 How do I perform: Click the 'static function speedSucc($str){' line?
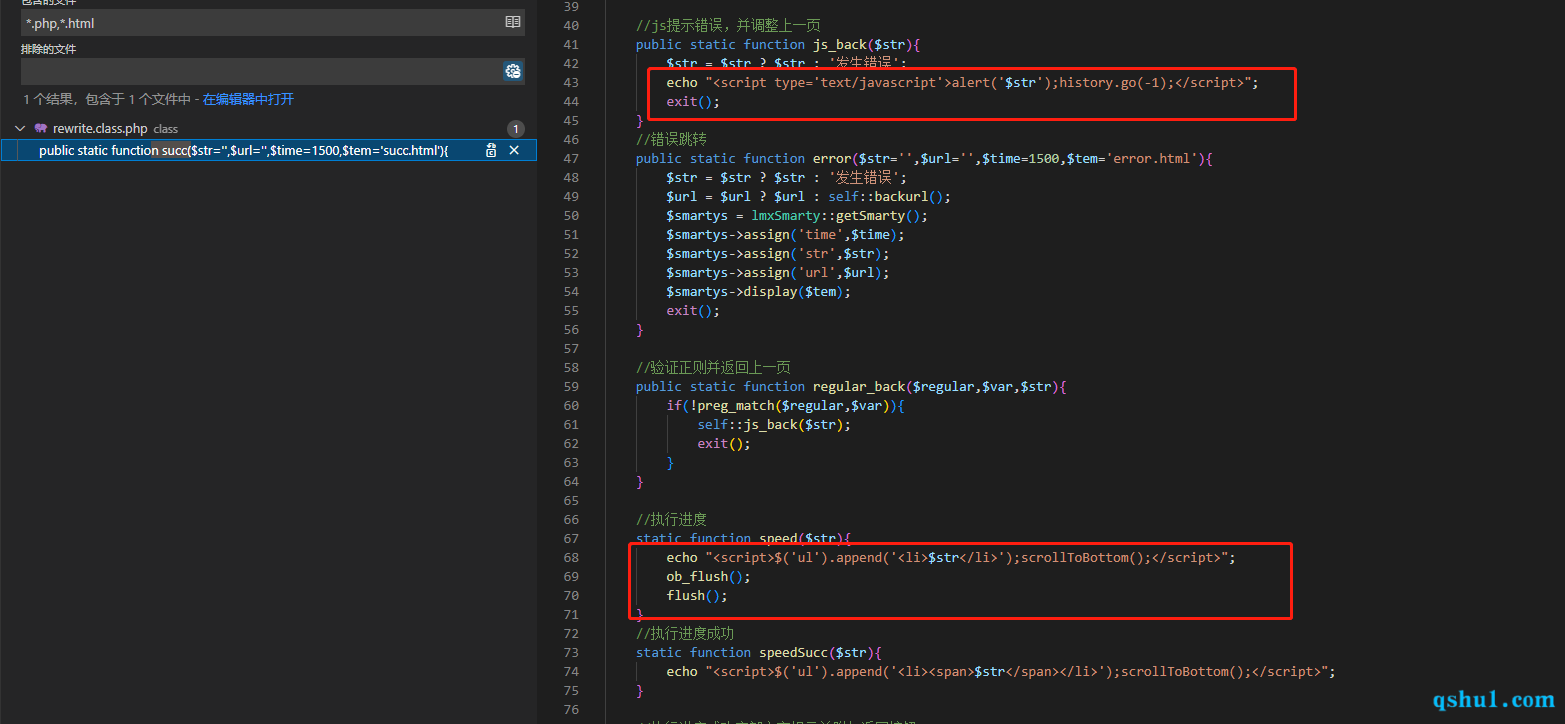pos(759,652)
